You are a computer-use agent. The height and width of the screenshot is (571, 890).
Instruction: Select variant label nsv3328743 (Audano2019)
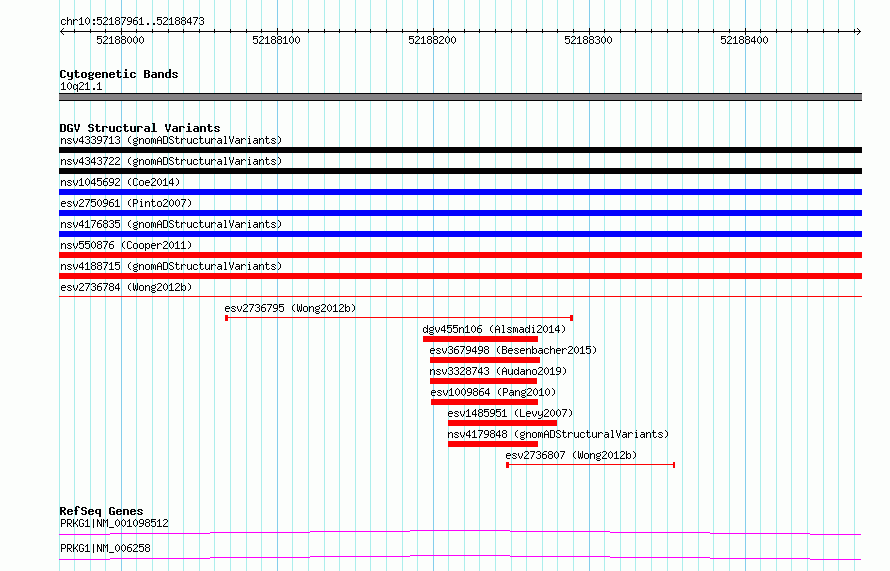(498, 371)
